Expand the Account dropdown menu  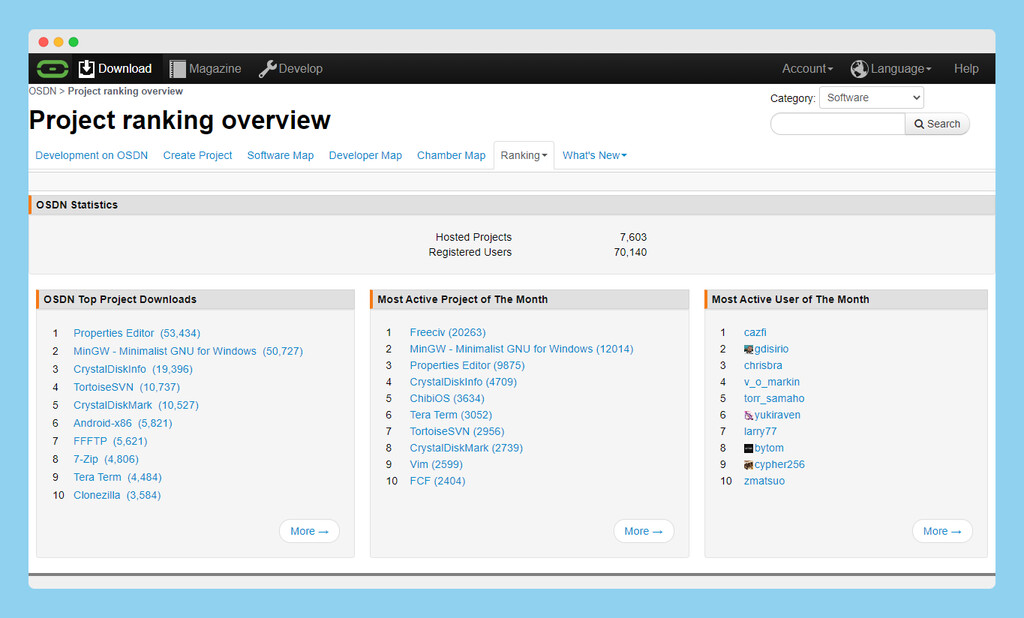(807, 69)
